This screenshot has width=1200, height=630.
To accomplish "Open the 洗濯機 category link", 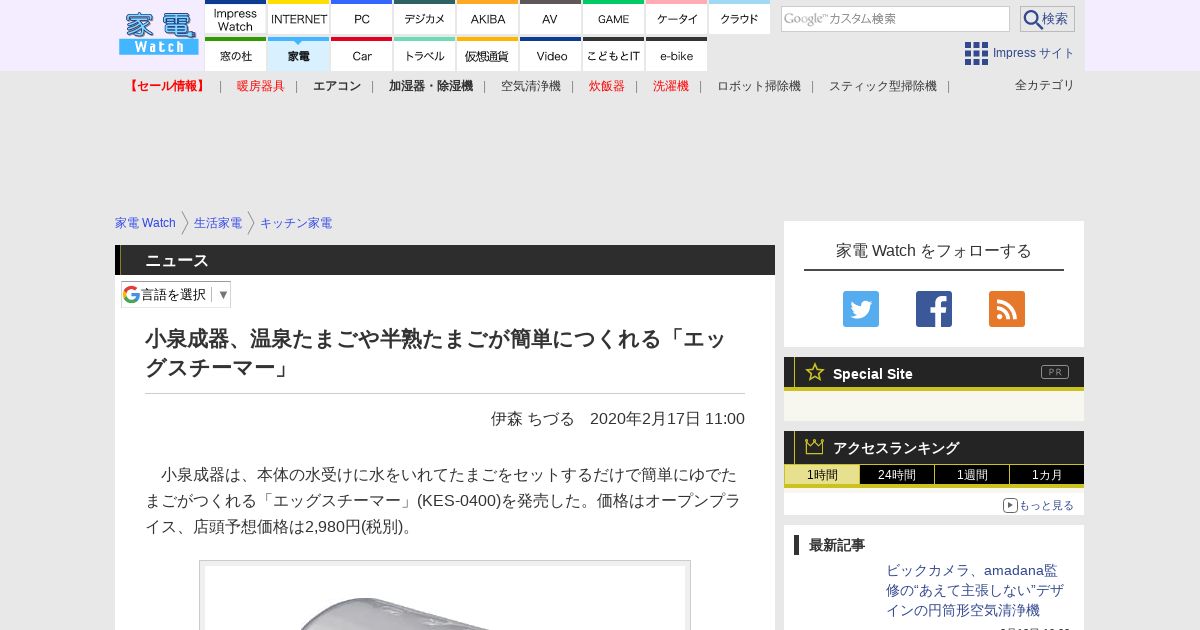I will [x=671, y=86].
